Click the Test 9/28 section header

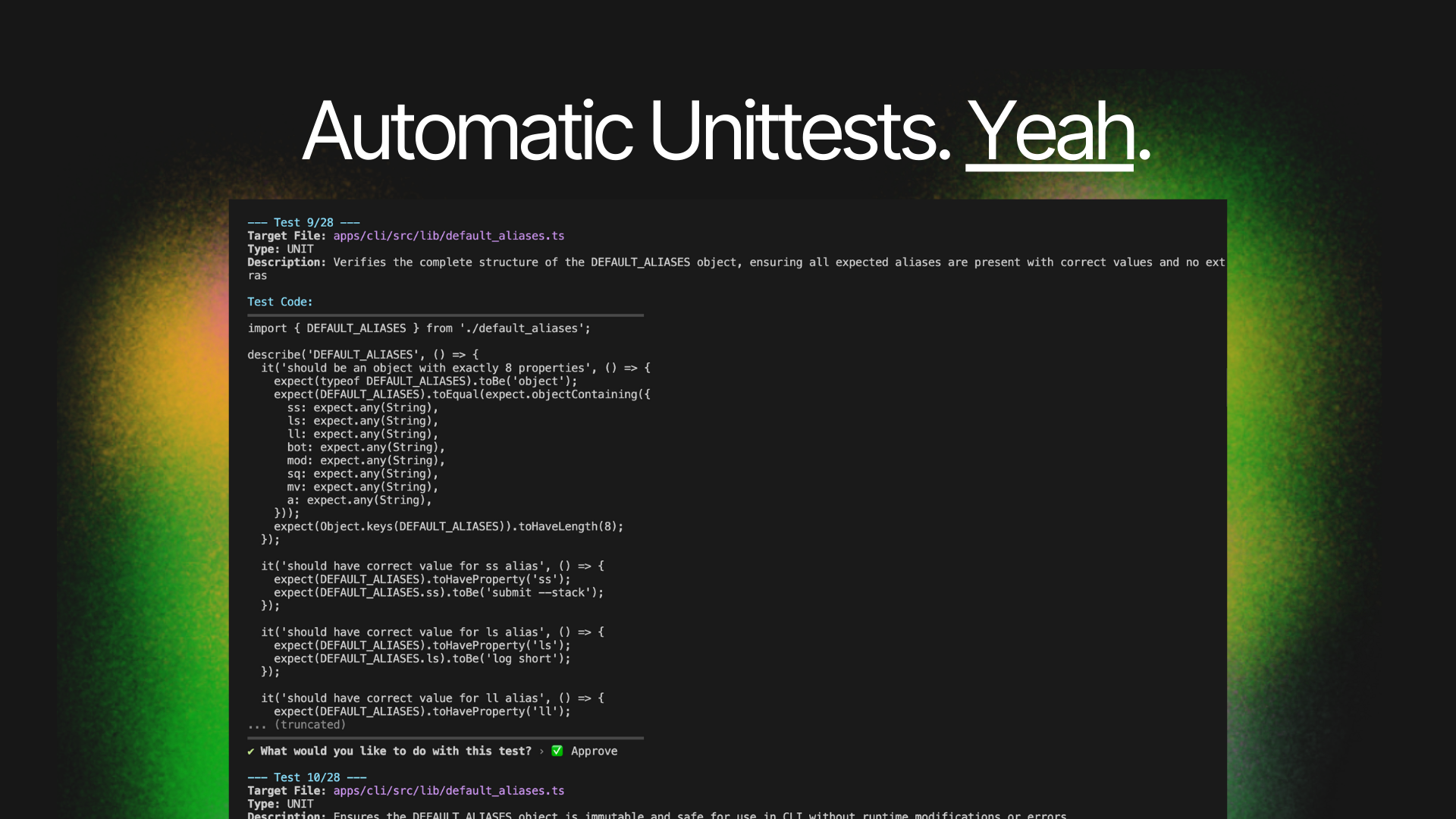(303, 222)
